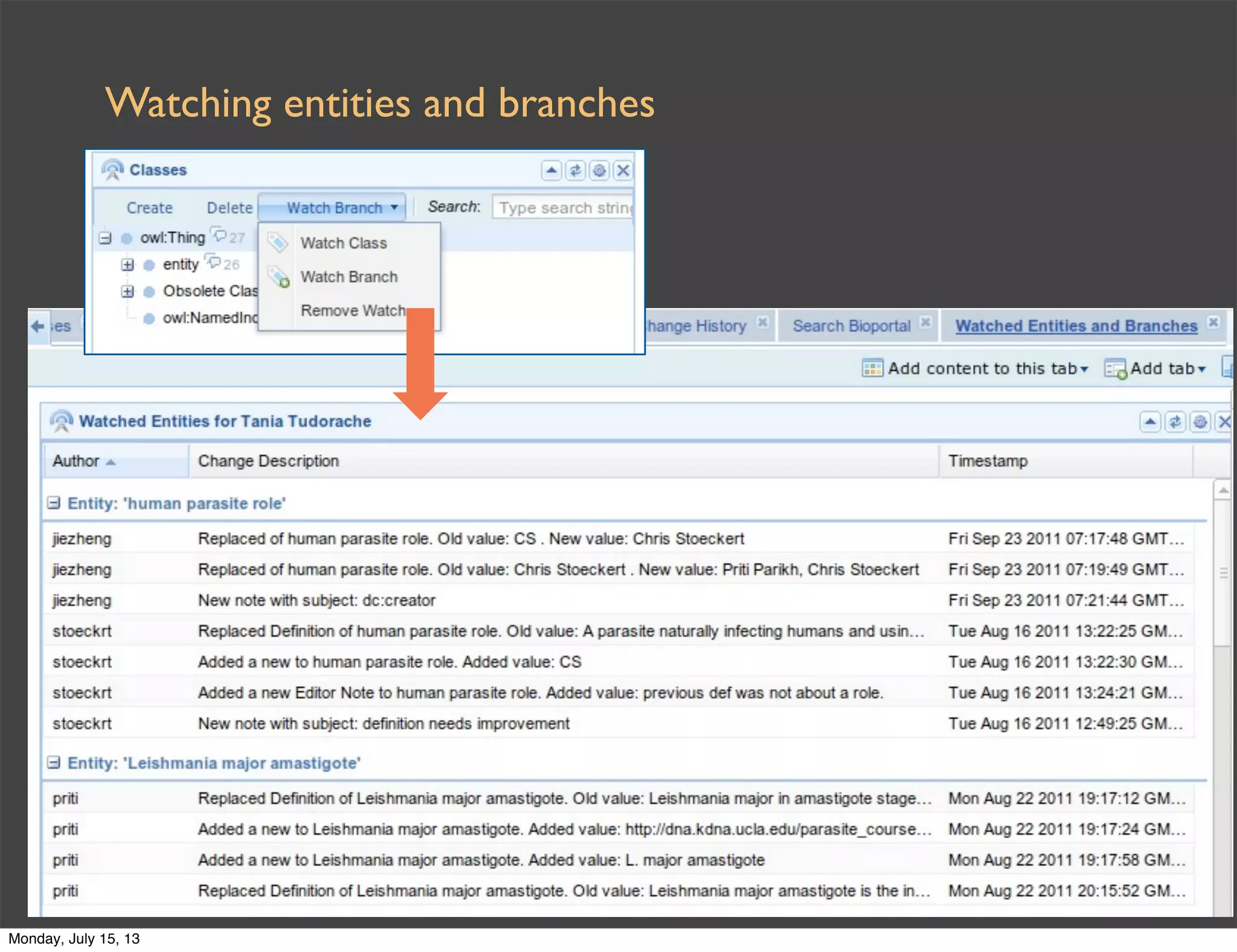1237x952 pixels.
Task: Refresh the Classes panel
Action: point(575,171)
